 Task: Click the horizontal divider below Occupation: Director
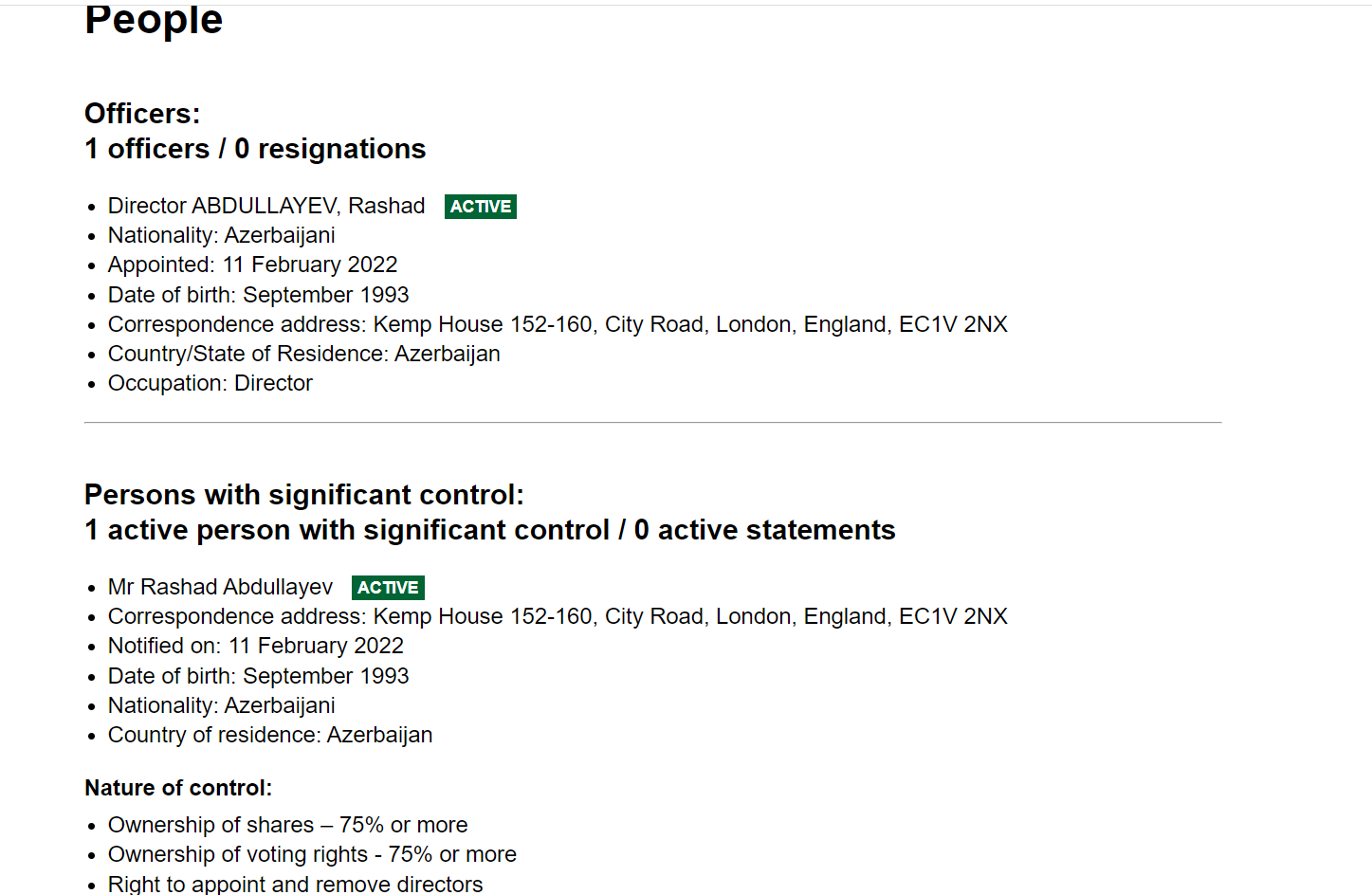tap(652, 423)
